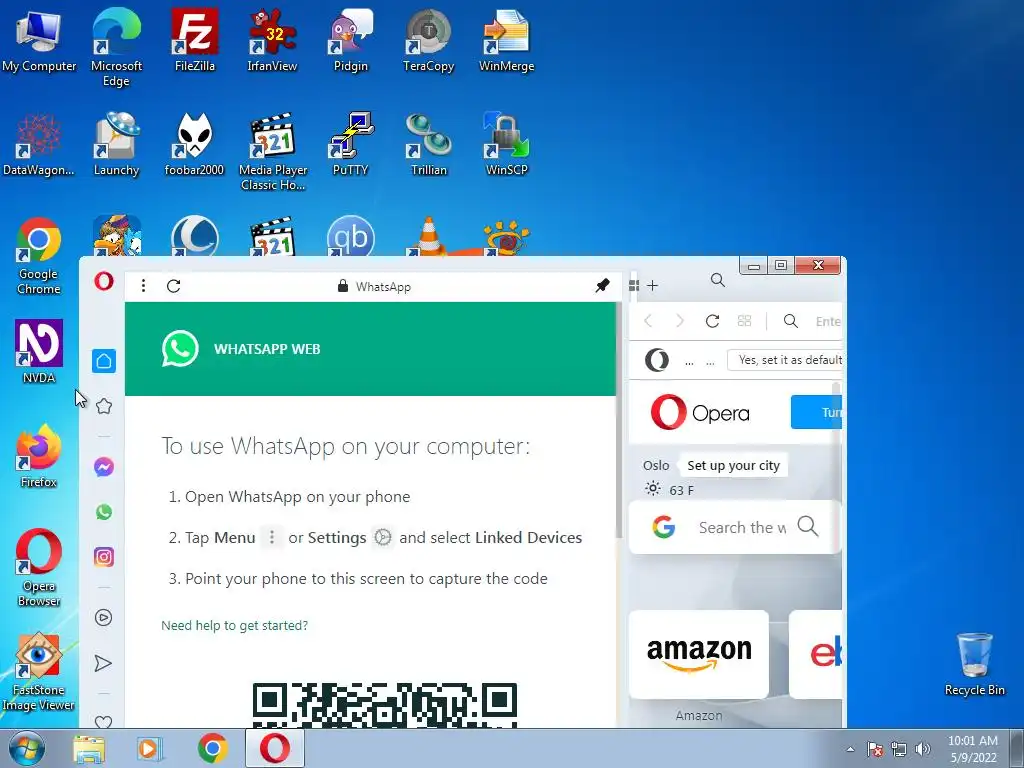Click Need help to get started link
Screen dimensions: 1024x768
coord(234,625)
